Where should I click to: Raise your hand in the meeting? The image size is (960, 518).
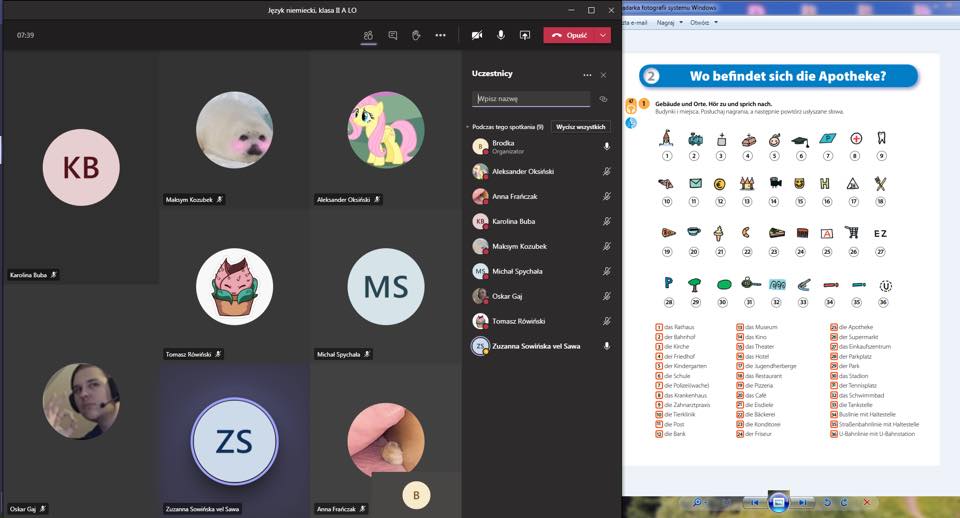[x=416, y=35]
